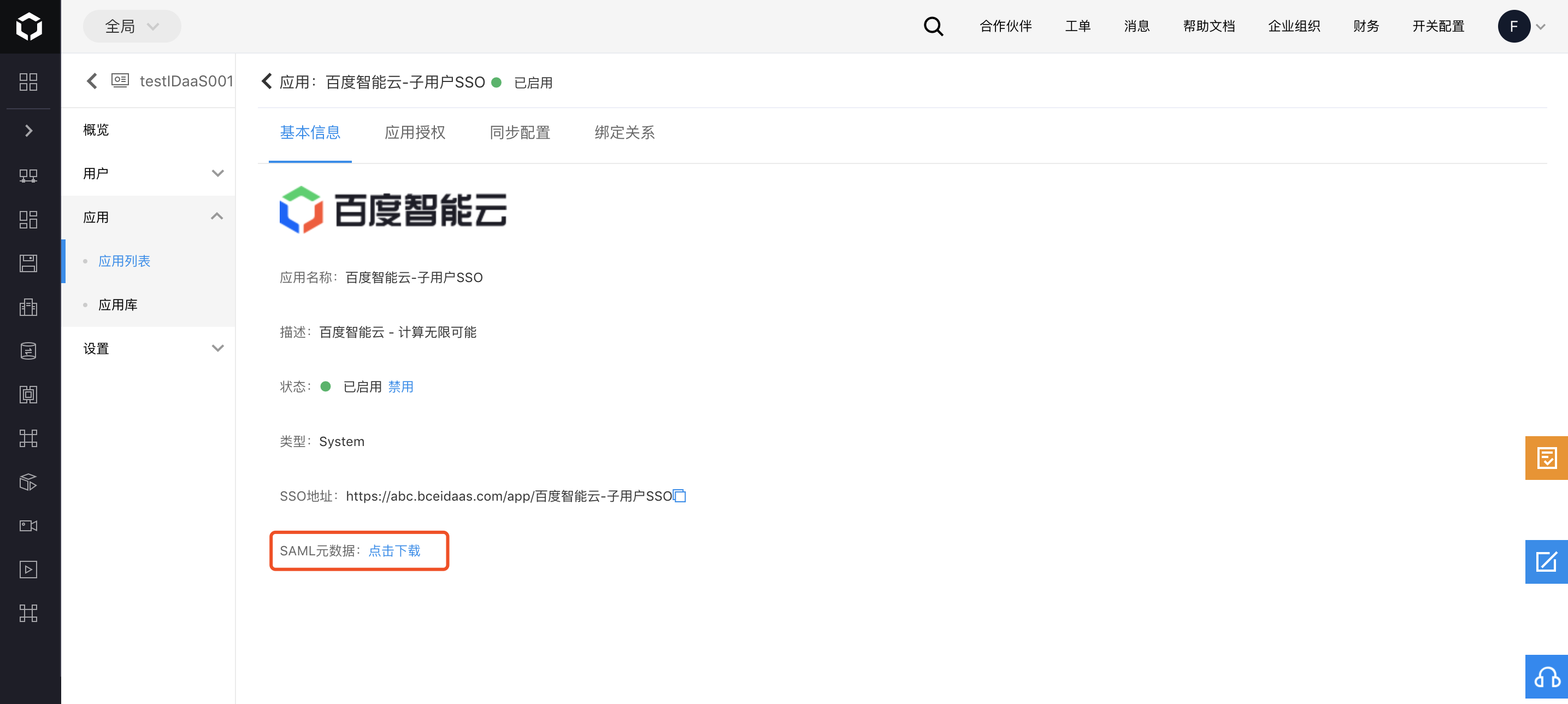1568x704 pixels.
Task: Expand the account menu arrow beside avatar
Action: tap(1541, 27)
